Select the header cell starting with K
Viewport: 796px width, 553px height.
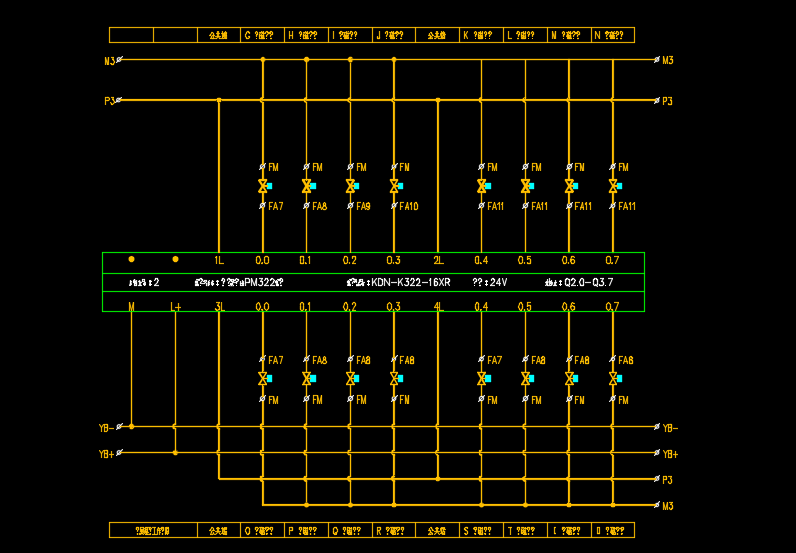pyautogui.click(x=481, y=35)
